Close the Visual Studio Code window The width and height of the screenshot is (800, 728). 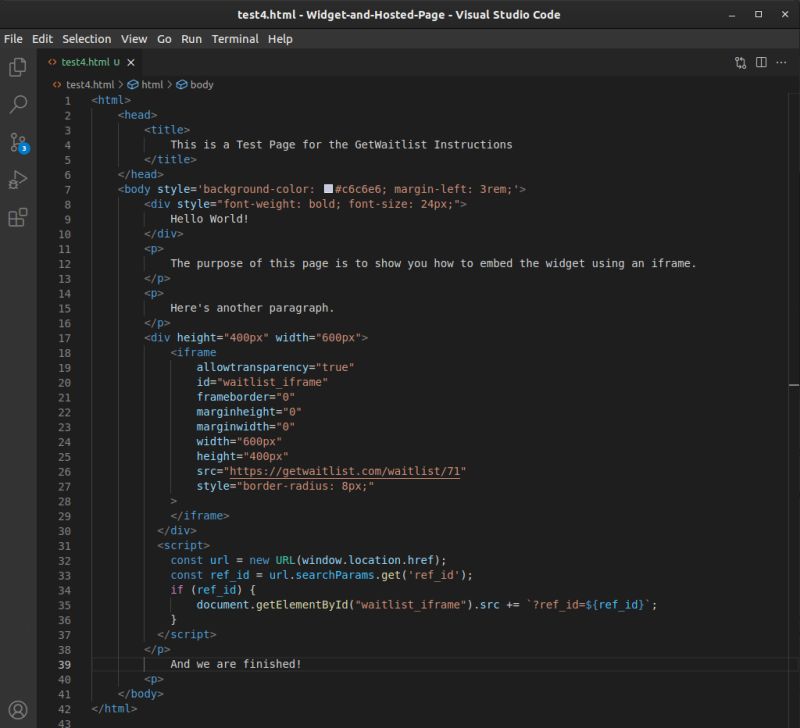(785, 15)
